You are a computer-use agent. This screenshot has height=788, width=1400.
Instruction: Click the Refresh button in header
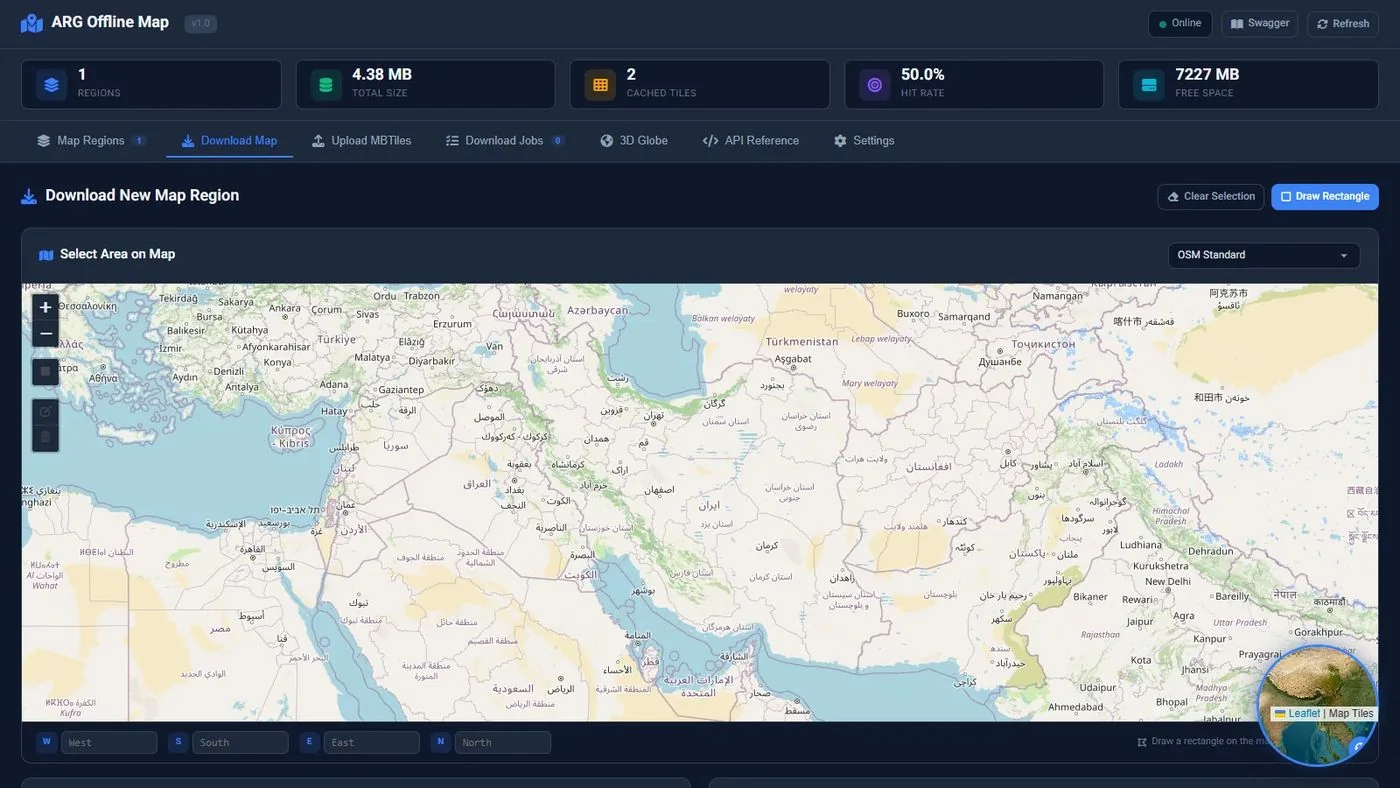(1343, 24)
